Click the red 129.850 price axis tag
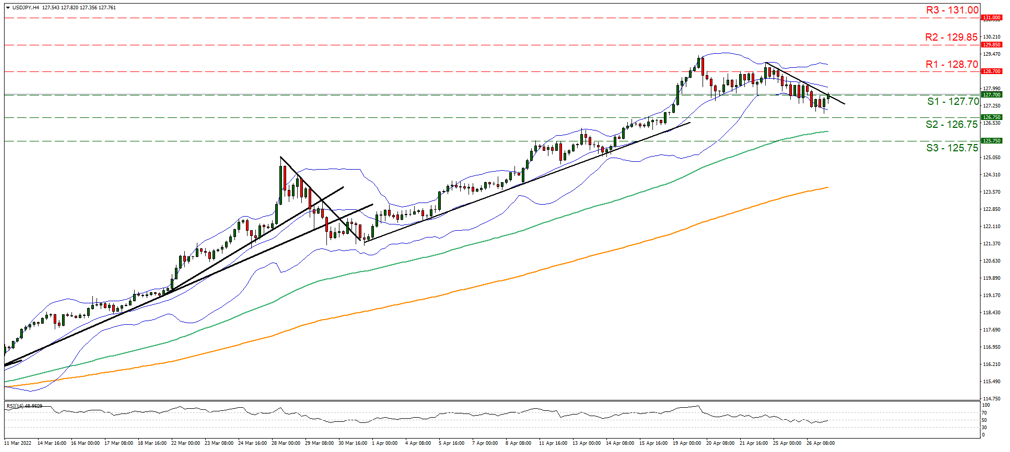Image resolution: width=1010 pixels, height=452 pixels. (990, 45)
